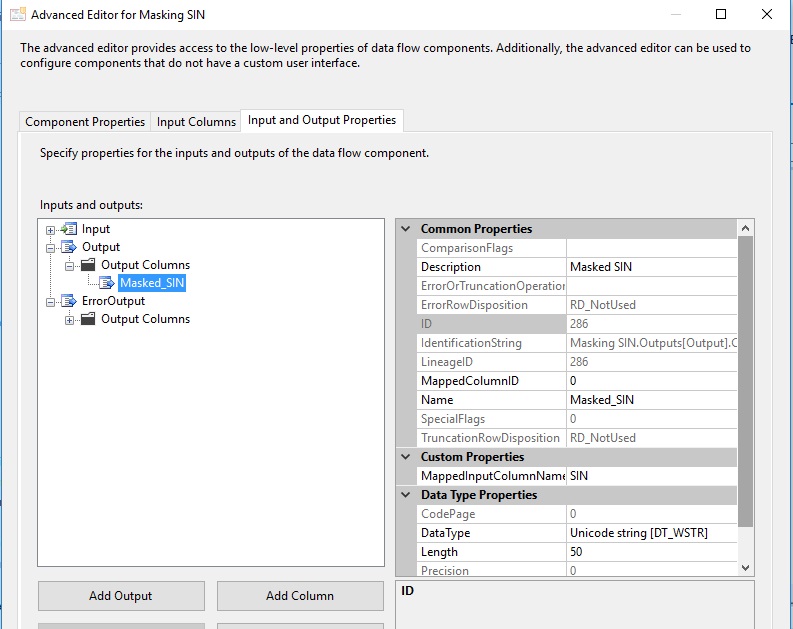Screen dimensions: 793x629
Task: Edit the Length value 50
Action: (651, 552)
